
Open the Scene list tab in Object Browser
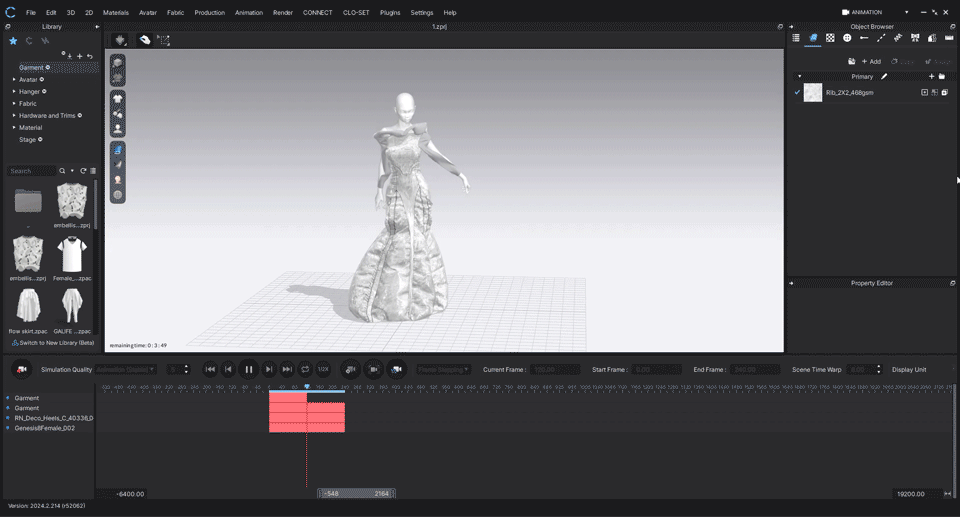pos(795,38)
